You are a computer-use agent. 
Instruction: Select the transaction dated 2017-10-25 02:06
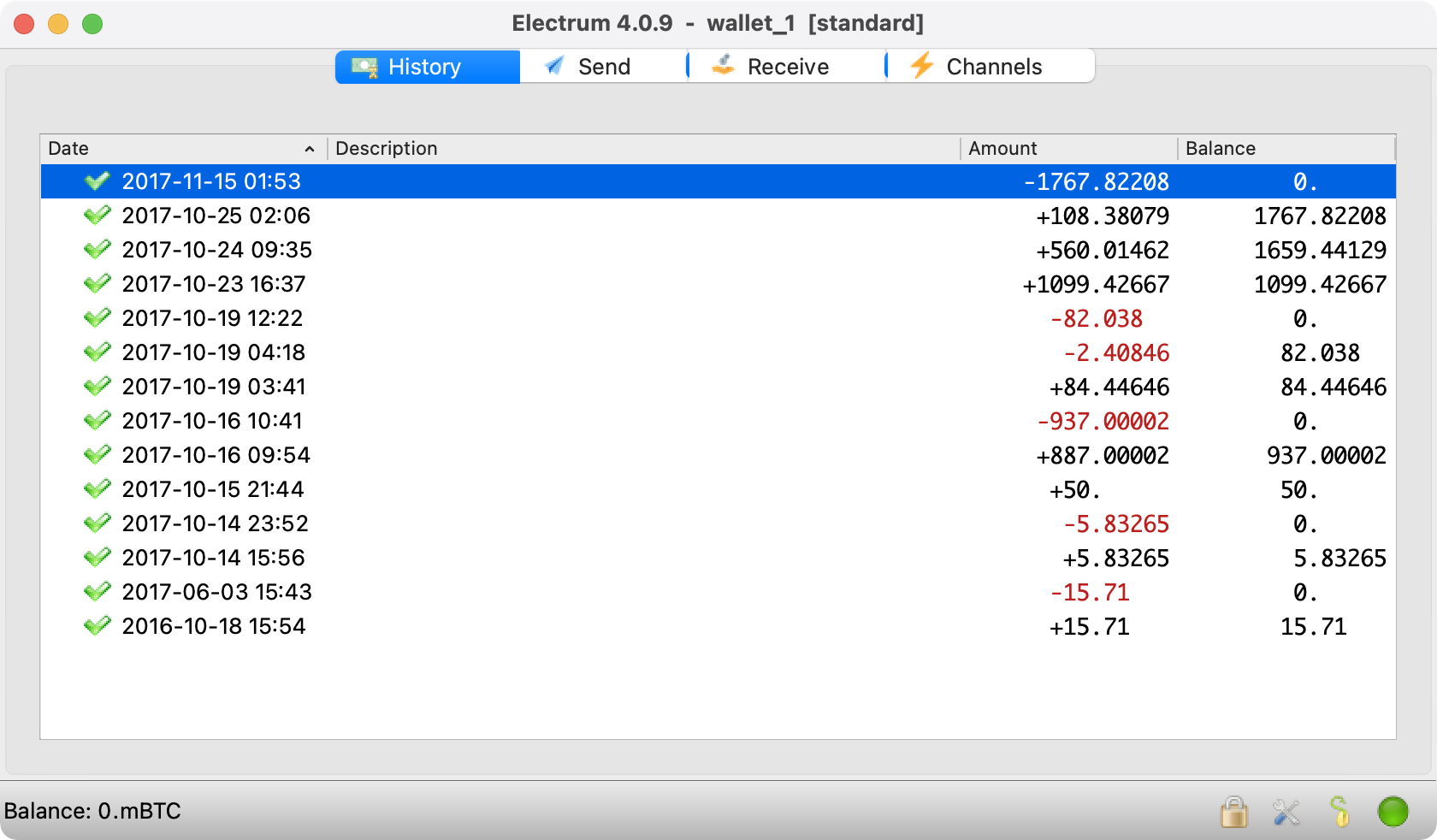tap(718, 216)
